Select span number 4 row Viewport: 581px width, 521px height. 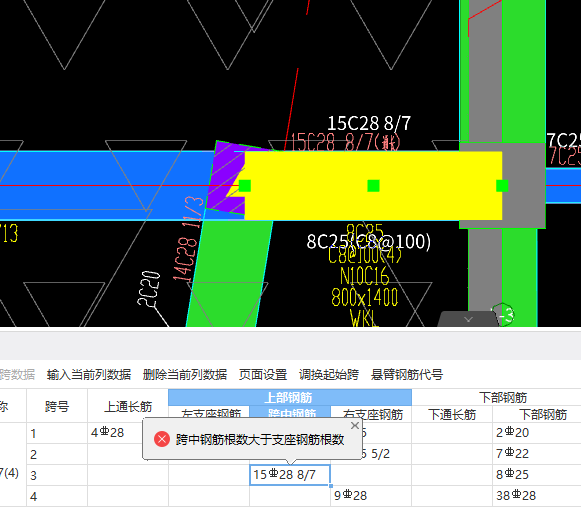(x=57, y=496)
